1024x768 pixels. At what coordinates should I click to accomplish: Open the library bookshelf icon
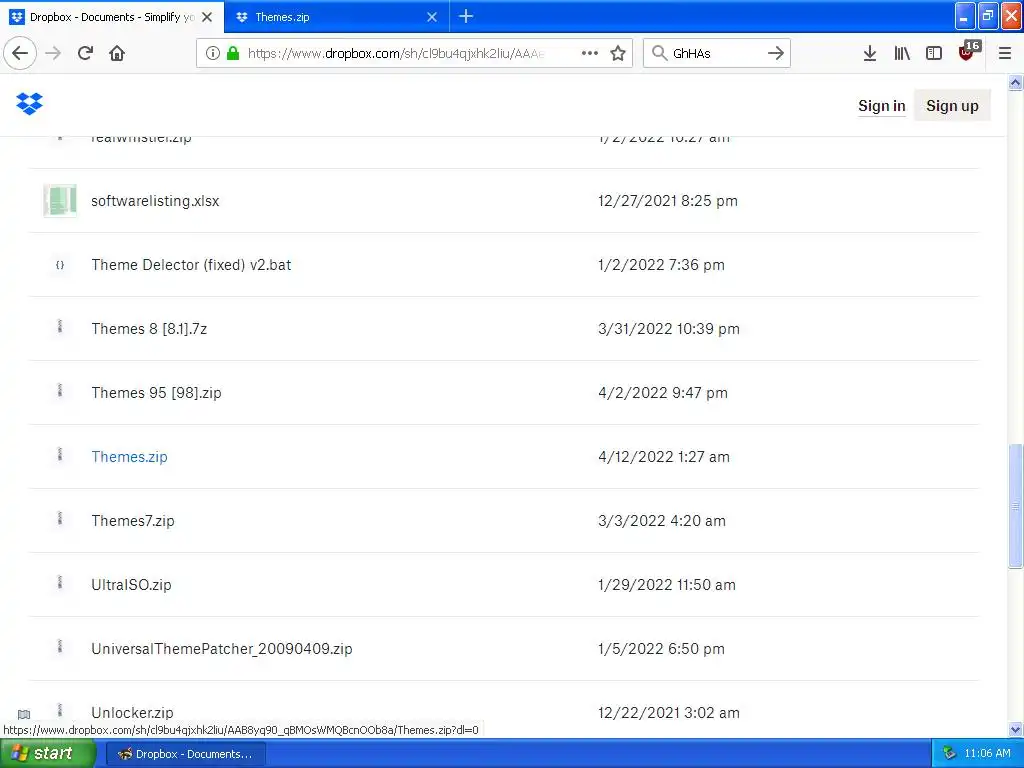[x=902, y=53]
